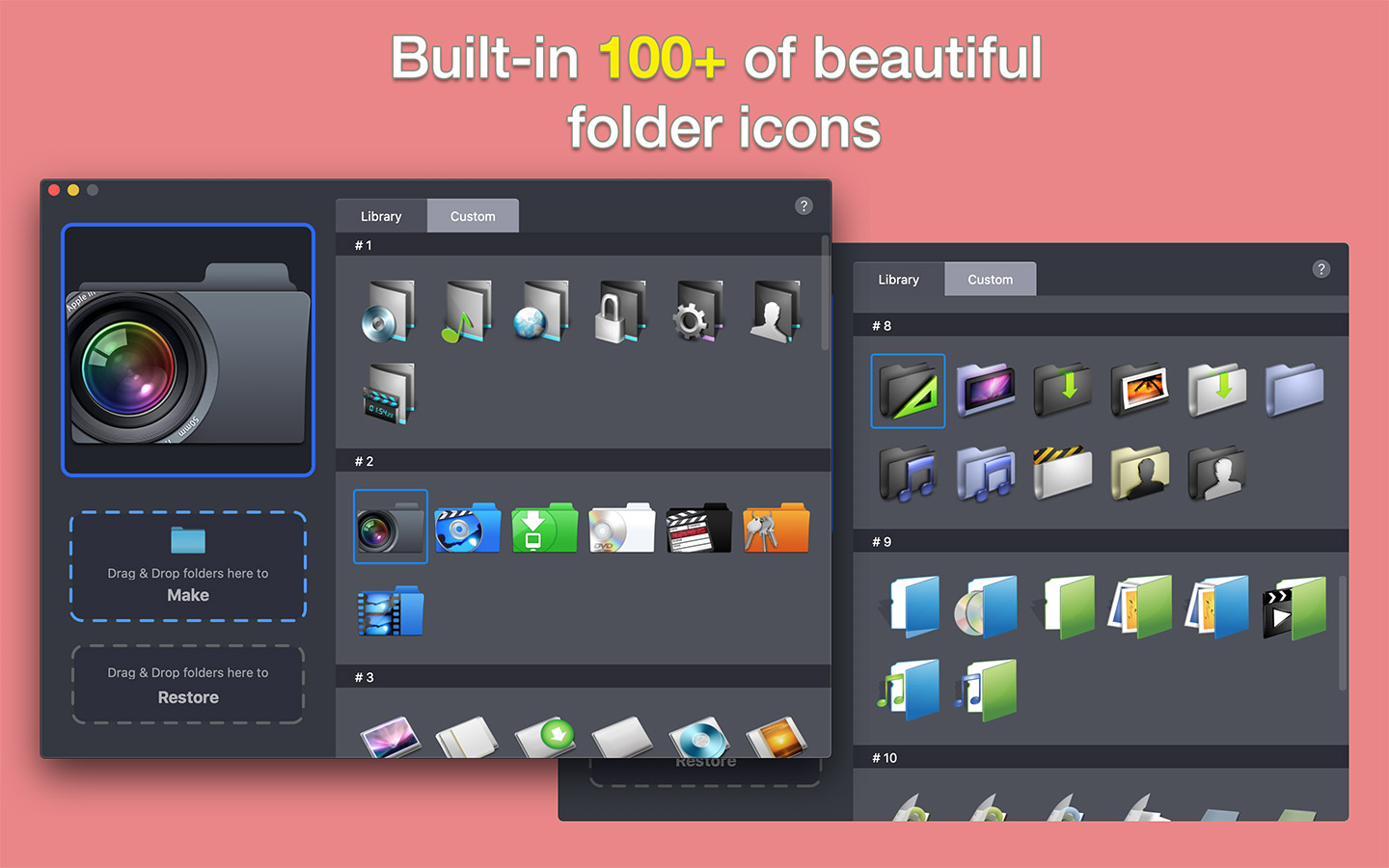Pick the blue book folder with CD

point(986,607)
